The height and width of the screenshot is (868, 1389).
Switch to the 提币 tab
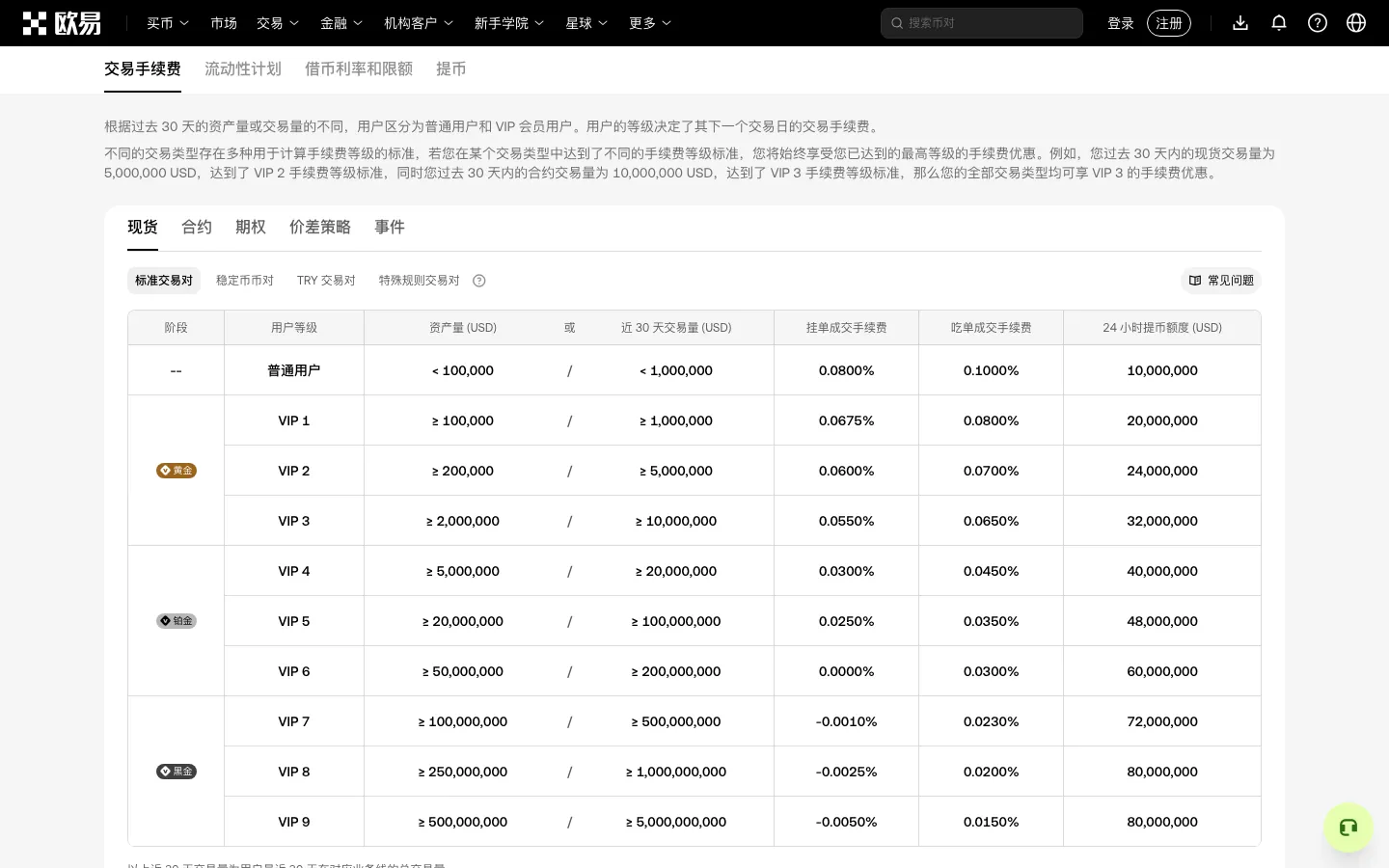coord(451,69)
